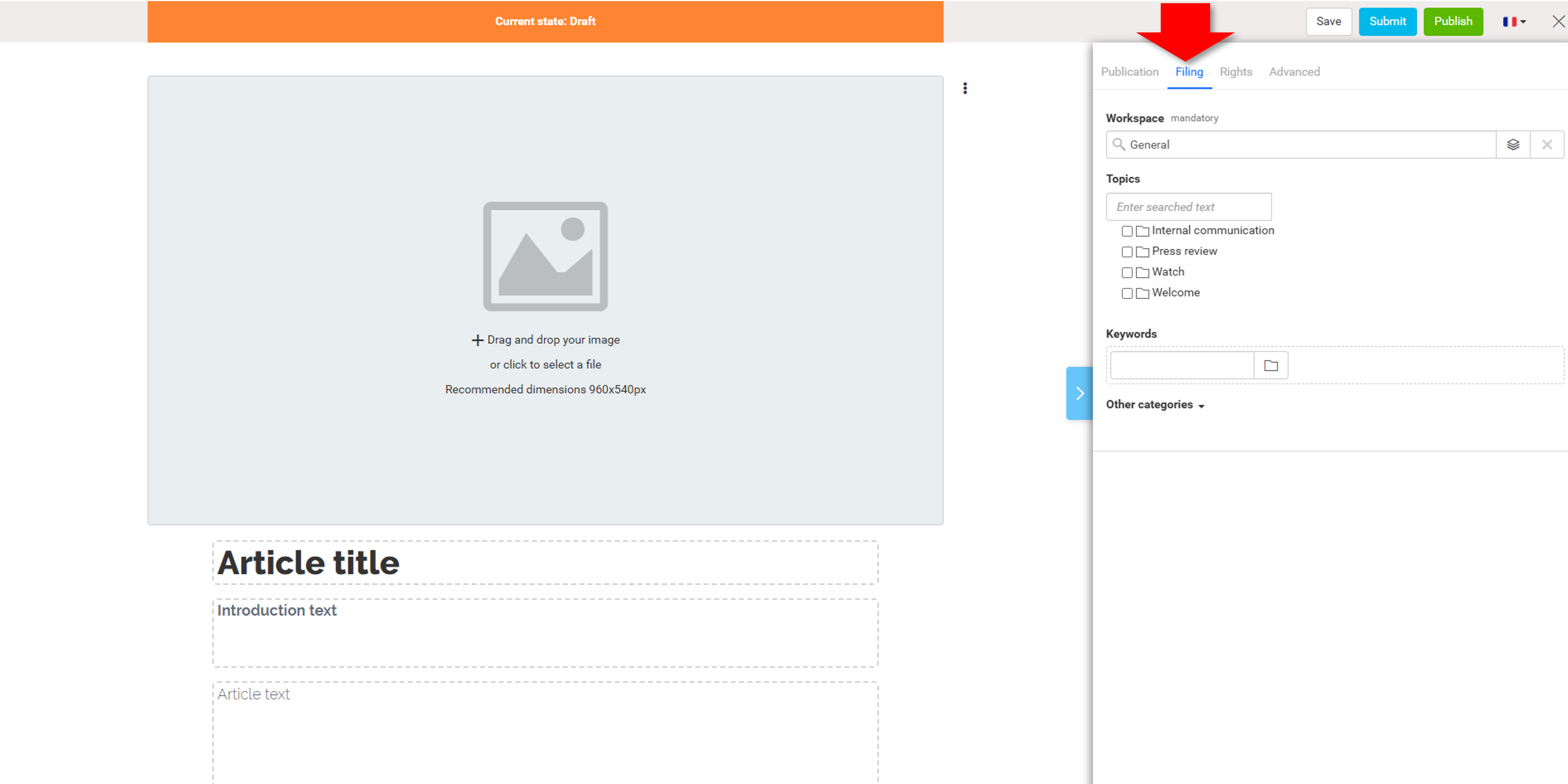1568x784 pixels.
Task: Enable the Watch topic checkbox
Action: click(x=1127, y=273)
